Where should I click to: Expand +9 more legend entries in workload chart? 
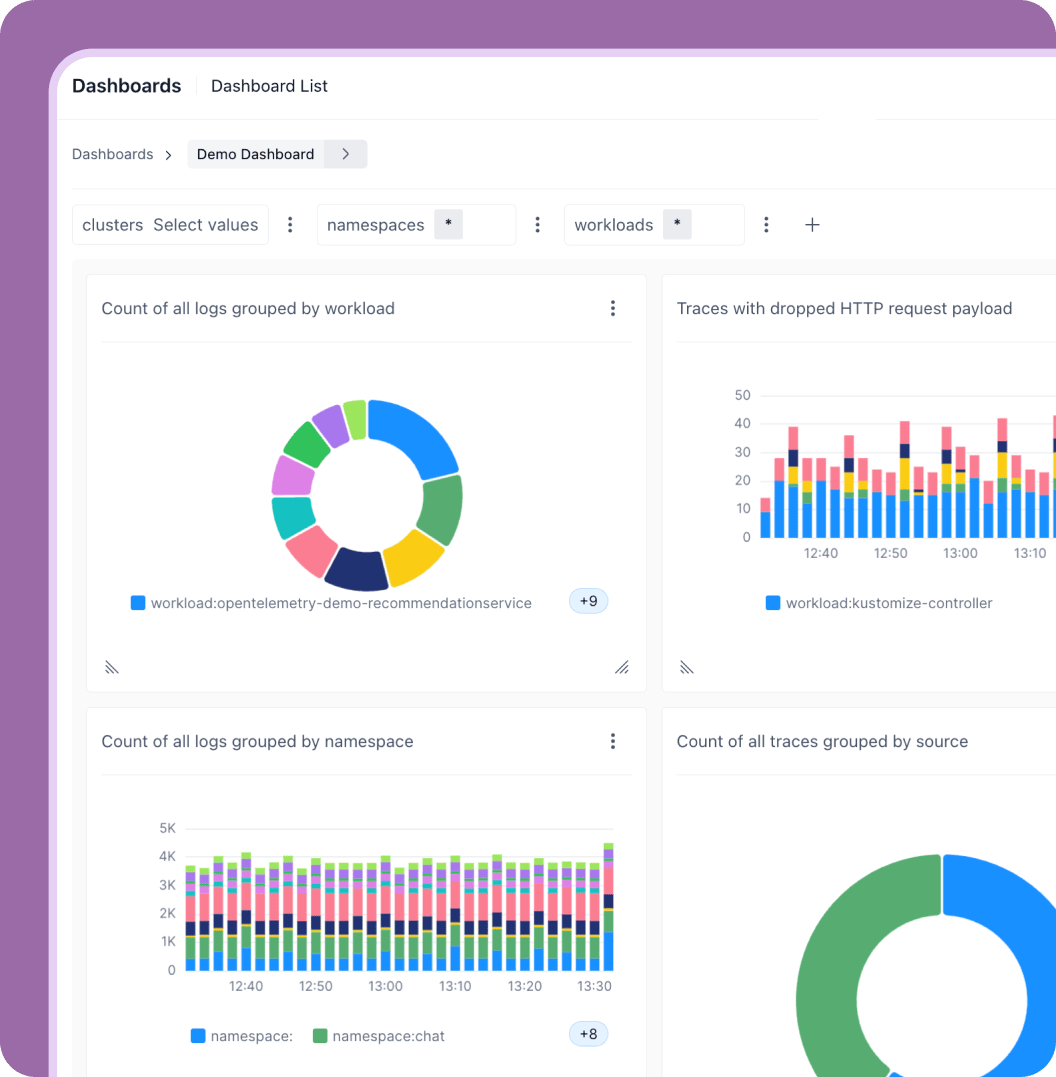point(588,601)
